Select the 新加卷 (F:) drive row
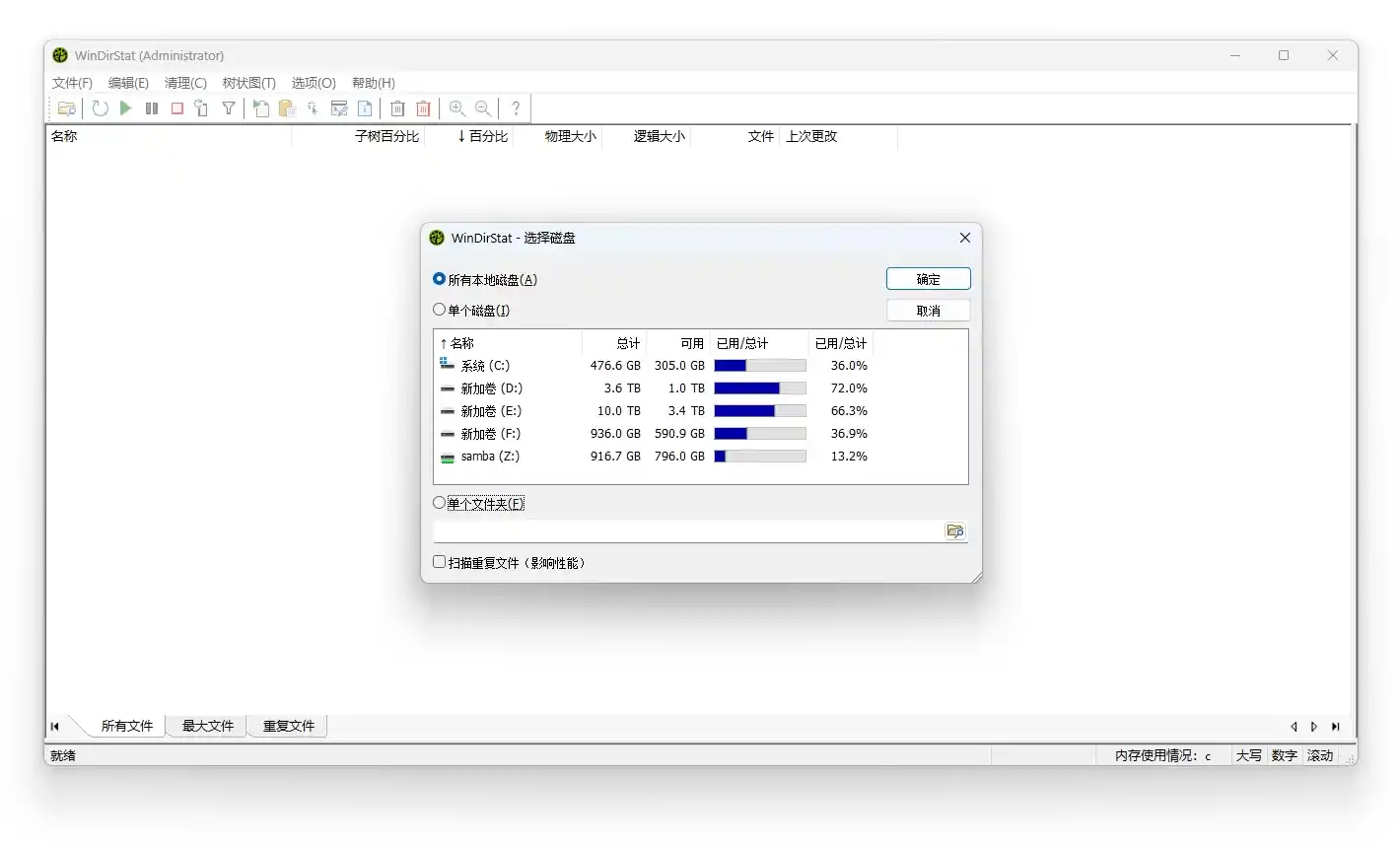 pyautogui.click(x=654, y=434)
